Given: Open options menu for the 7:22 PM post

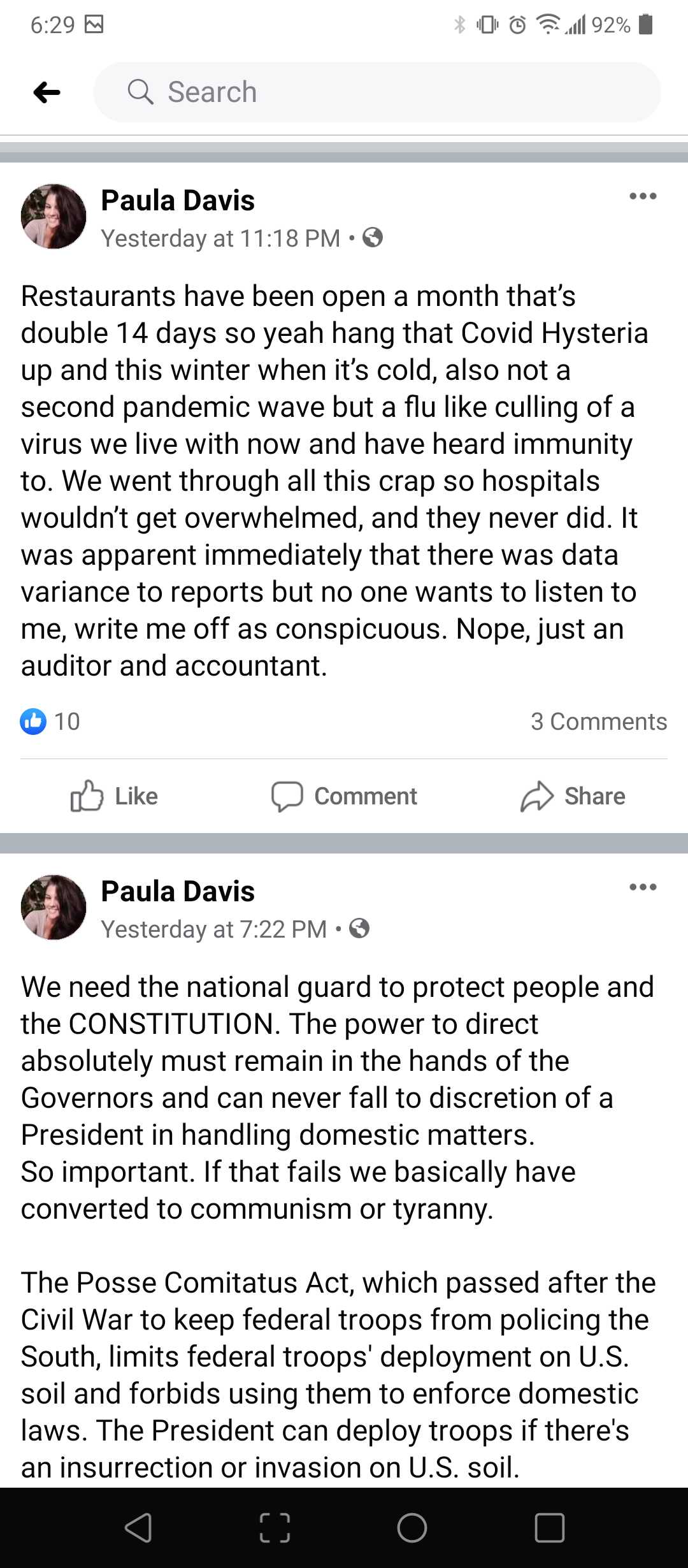Looking at the screenshot, I should pos(642,887).
